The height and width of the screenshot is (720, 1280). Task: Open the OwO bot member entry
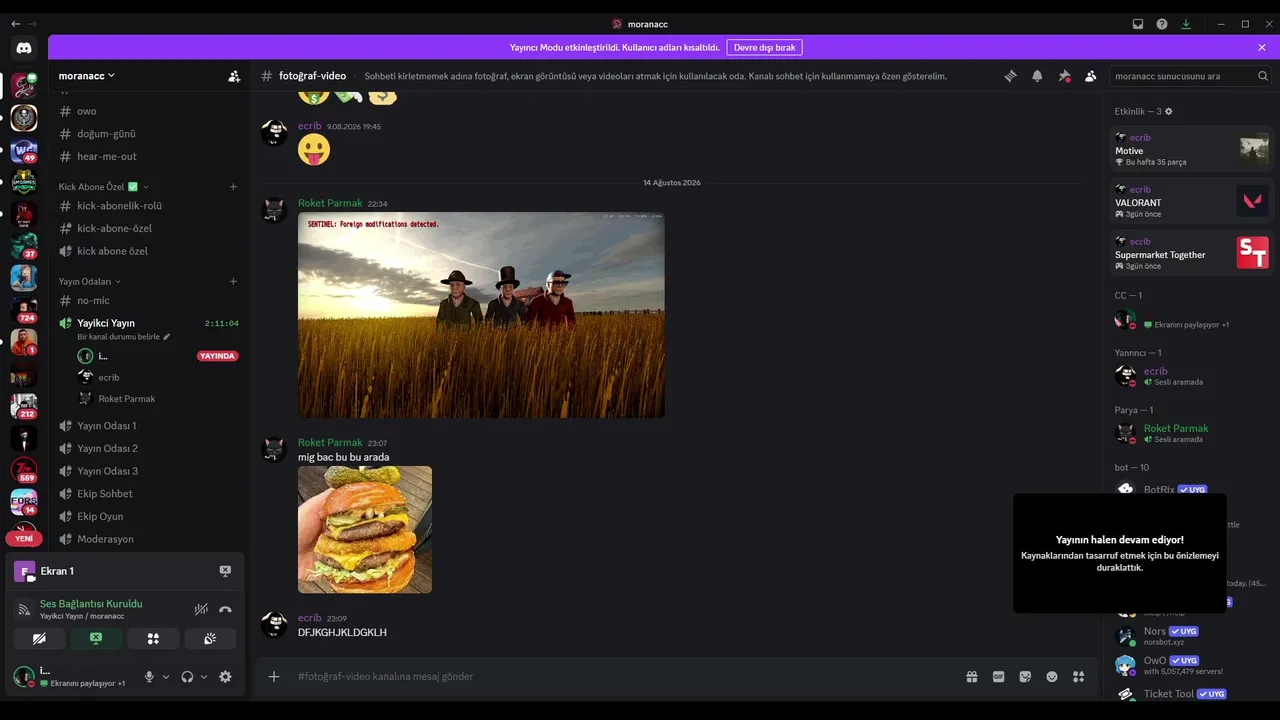tap(1191, 665)
